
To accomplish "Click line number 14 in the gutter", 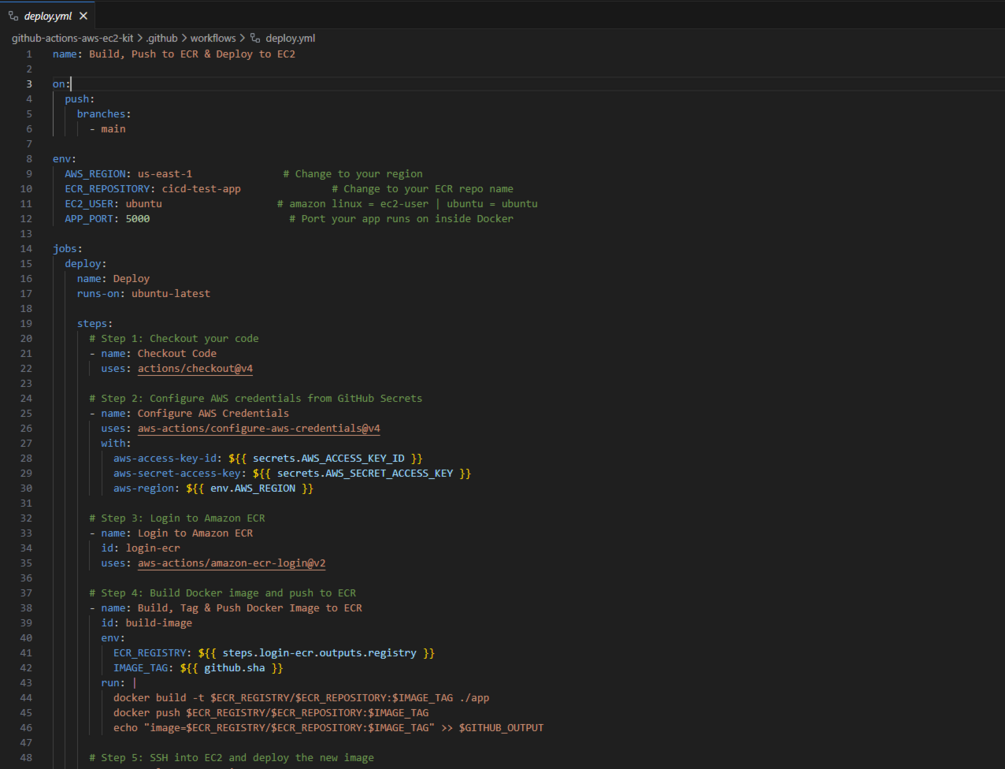I will pos(26,249).
